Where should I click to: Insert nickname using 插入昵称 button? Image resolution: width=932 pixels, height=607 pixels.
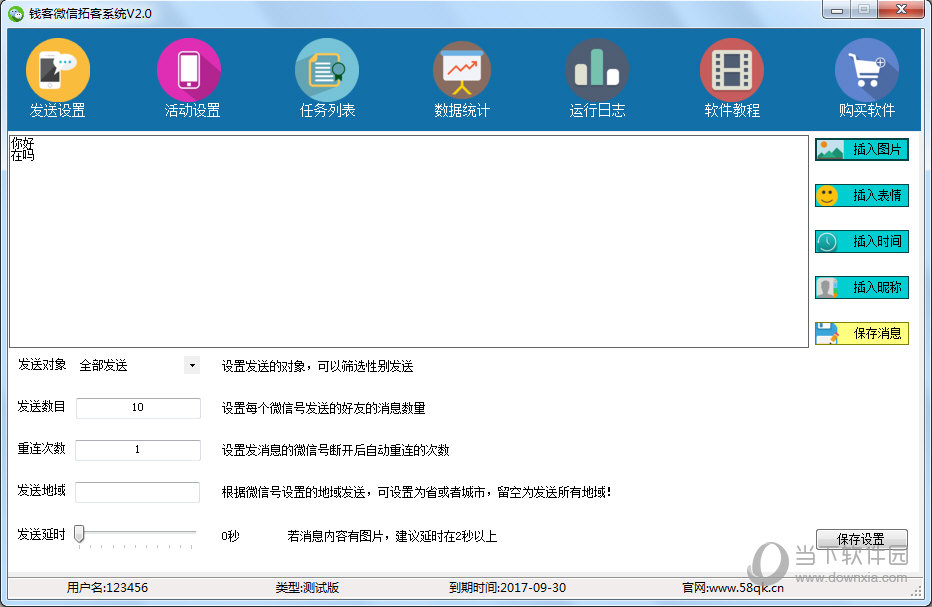click(861, 288)
